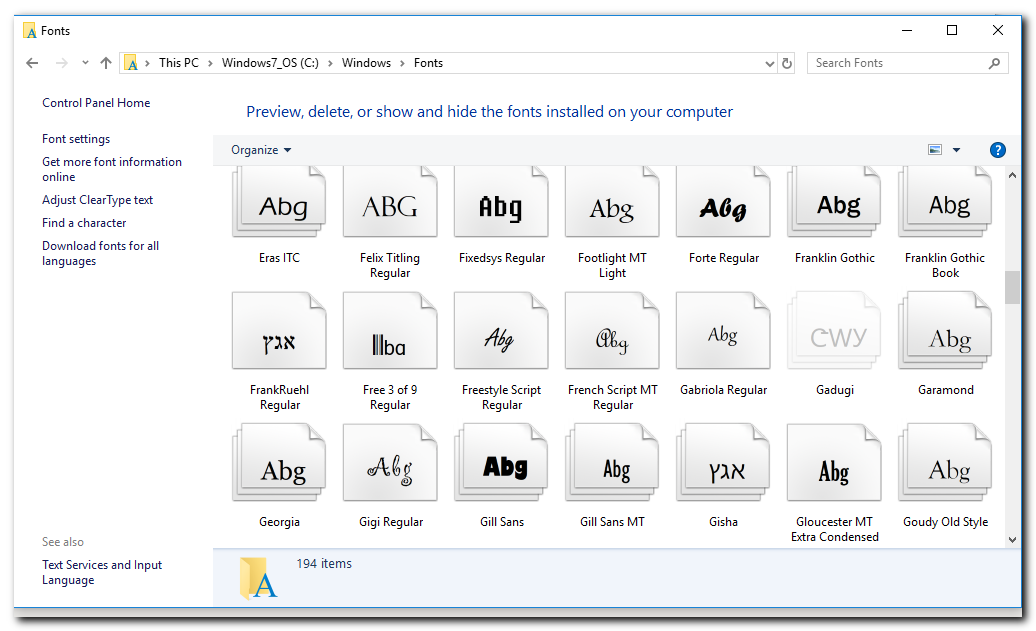Open the address bar history dropdown

click(x=769, y=63)
